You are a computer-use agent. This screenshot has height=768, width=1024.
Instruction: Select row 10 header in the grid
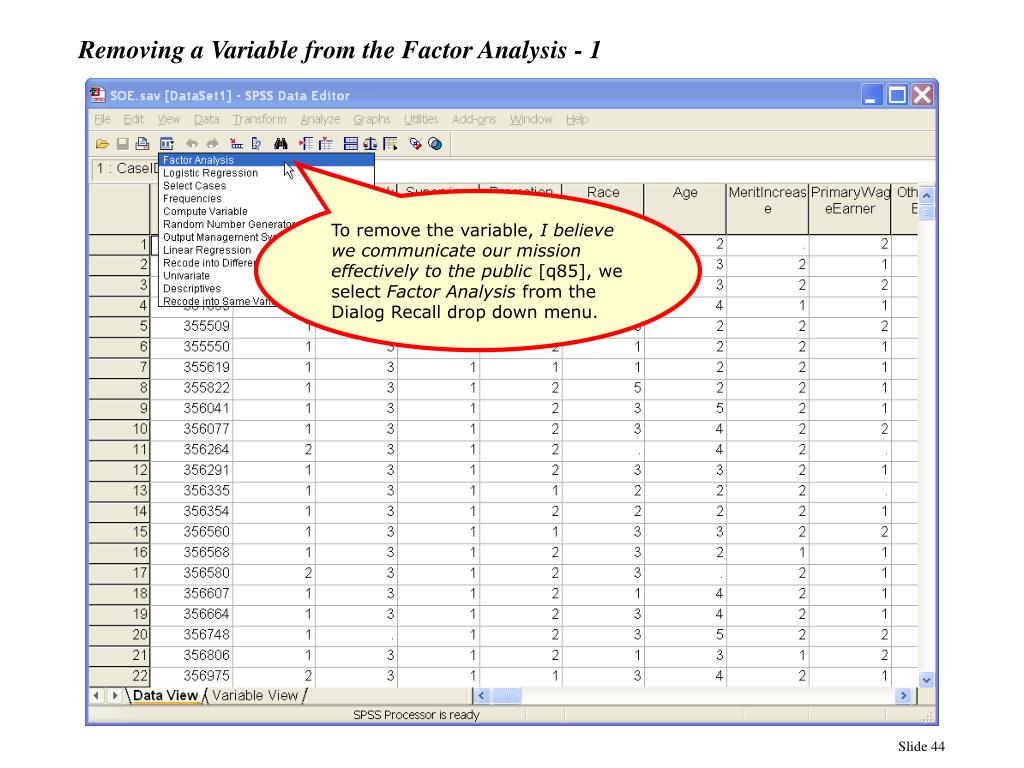coord(138,429)
